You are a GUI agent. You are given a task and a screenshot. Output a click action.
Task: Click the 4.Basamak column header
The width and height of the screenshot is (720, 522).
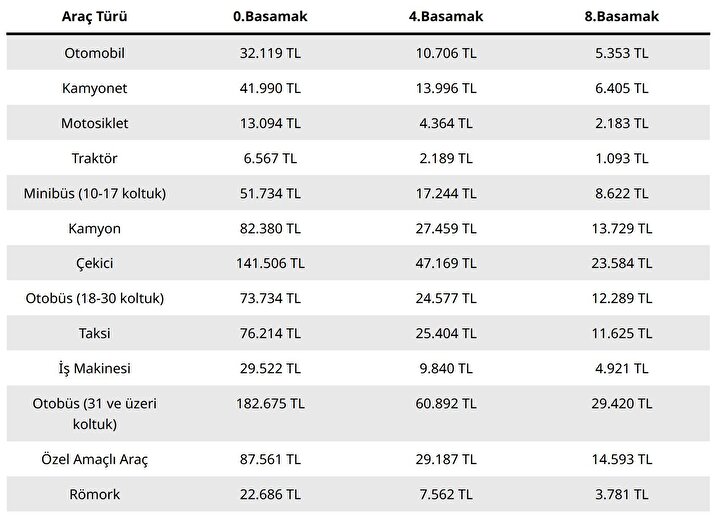(x=446, y=17)
